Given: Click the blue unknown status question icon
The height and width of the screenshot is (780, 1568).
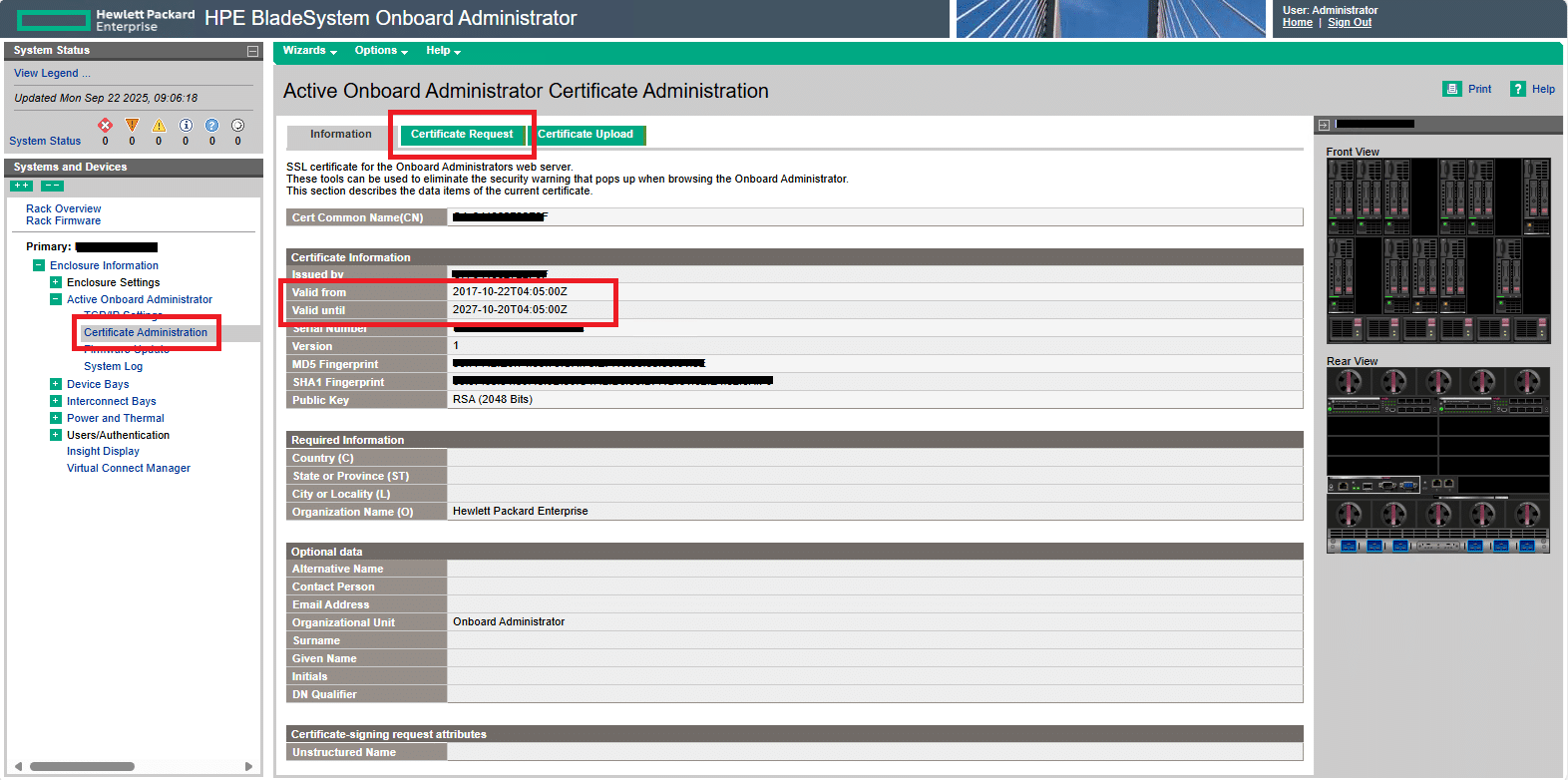Looking at the screenshot, I should click(x=211, y=125).
